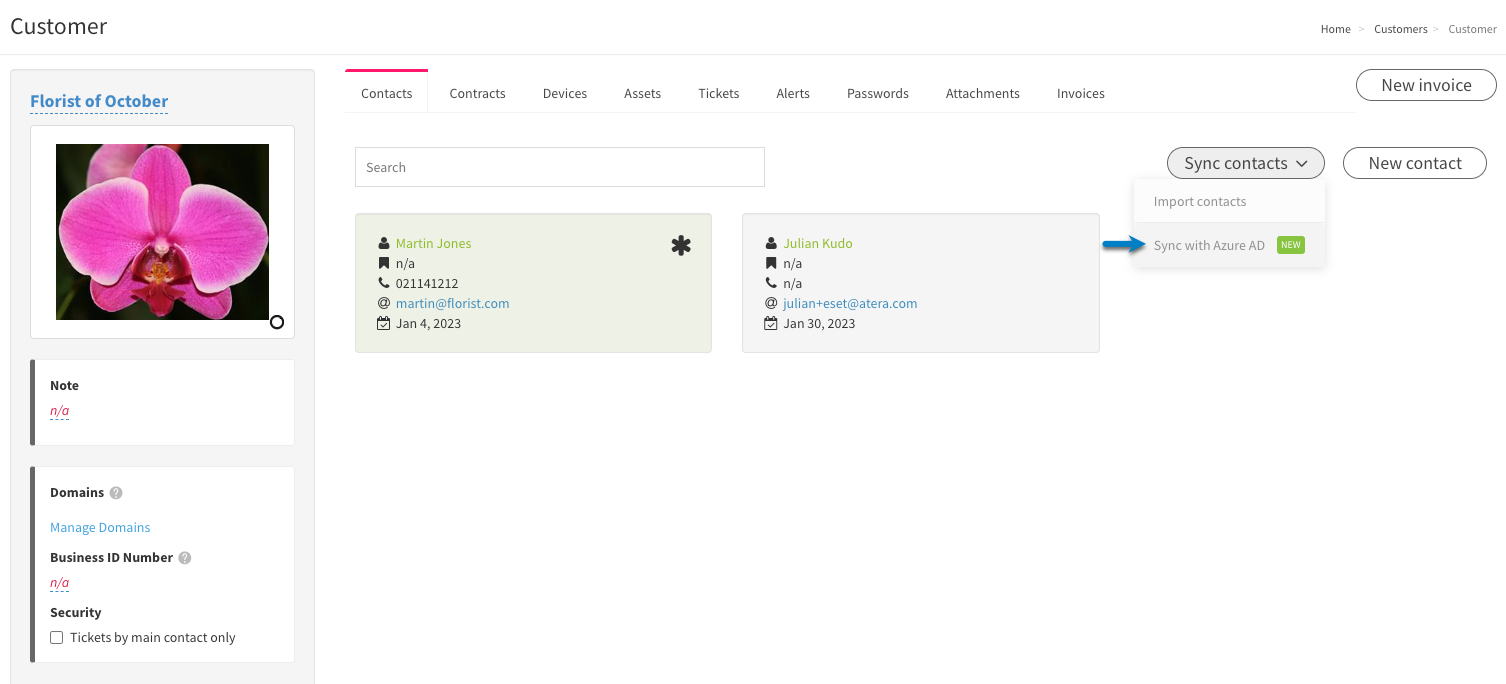Open the Attachments tab
Viewport: 1506px width, 684px height.
(983, 93)
